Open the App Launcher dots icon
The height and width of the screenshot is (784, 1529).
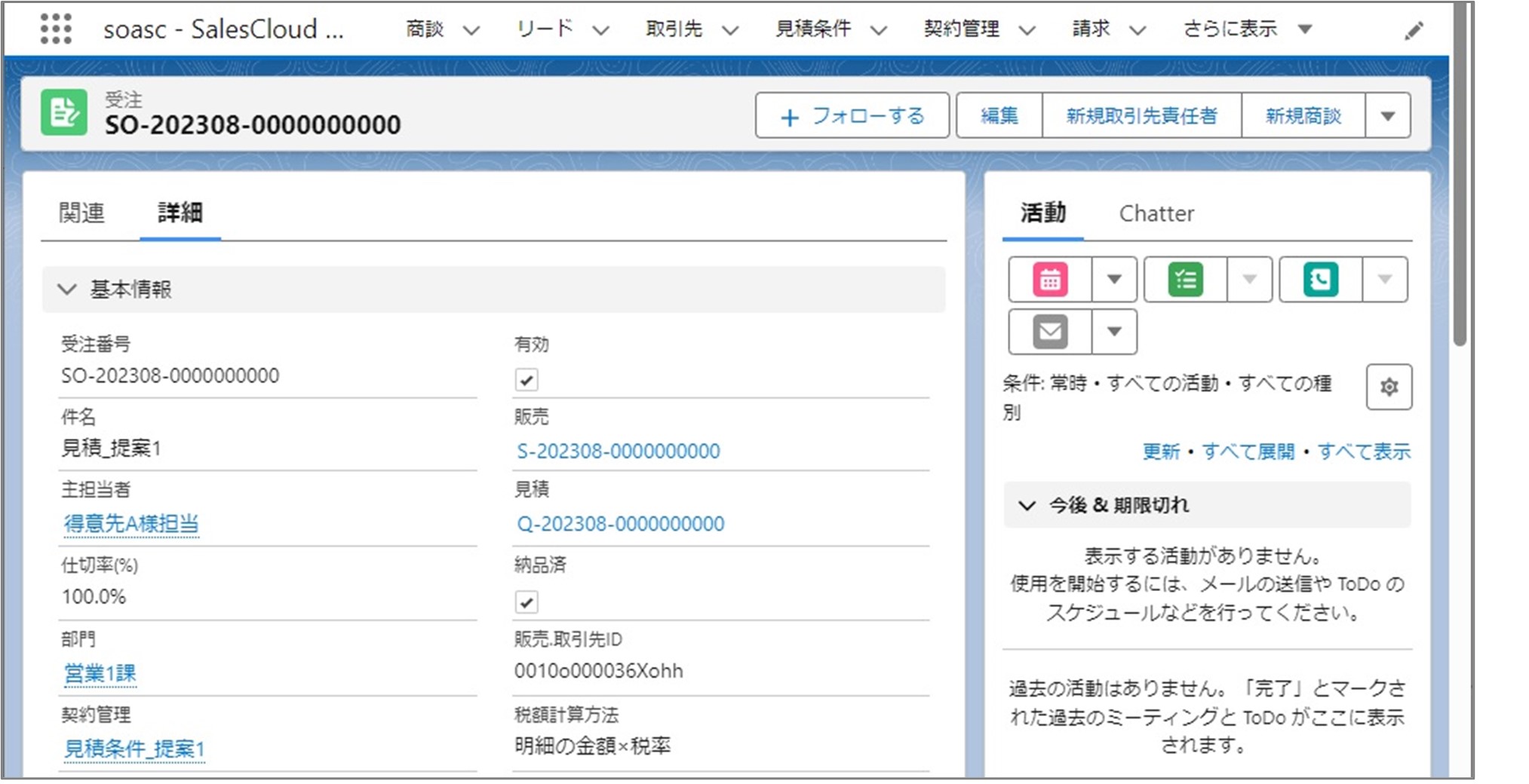56,29
